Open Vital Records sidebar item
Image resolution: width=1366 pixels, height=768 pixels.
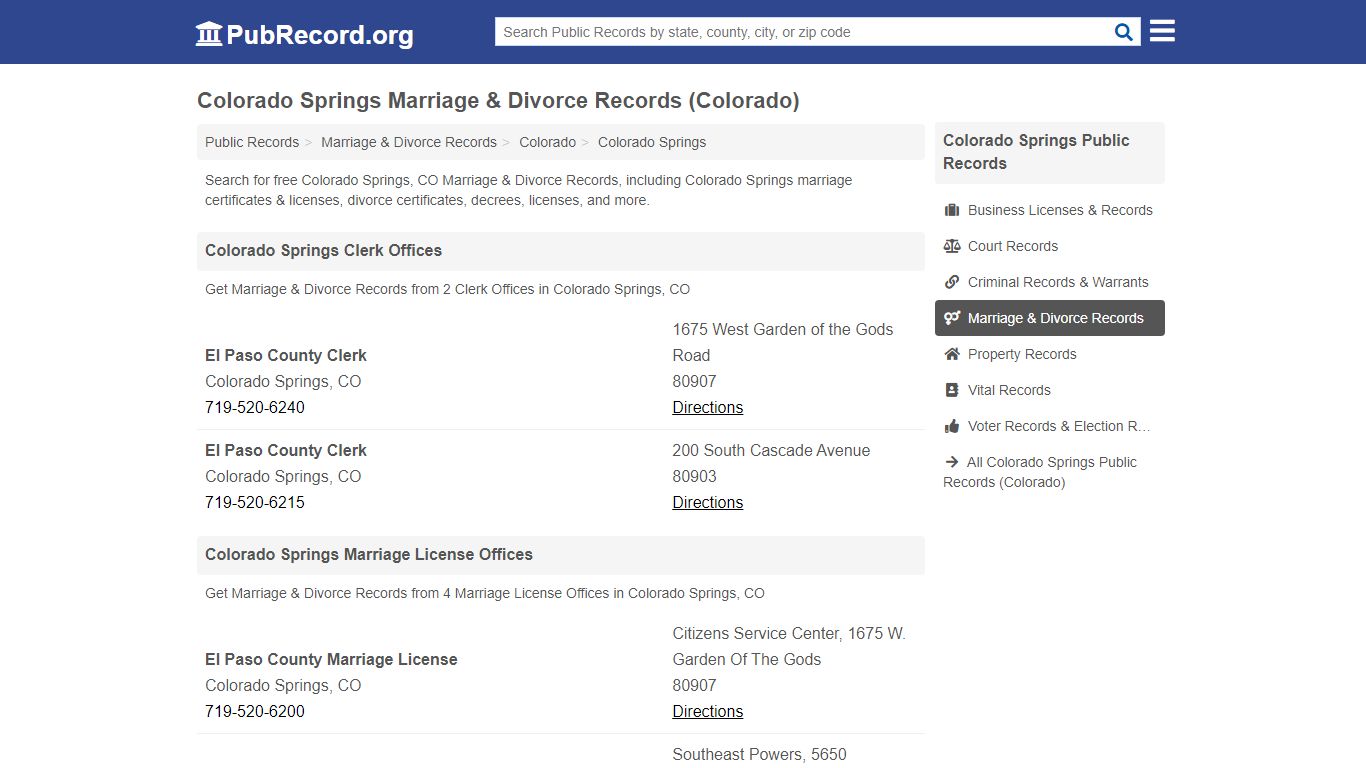(x=1050, y=390)
